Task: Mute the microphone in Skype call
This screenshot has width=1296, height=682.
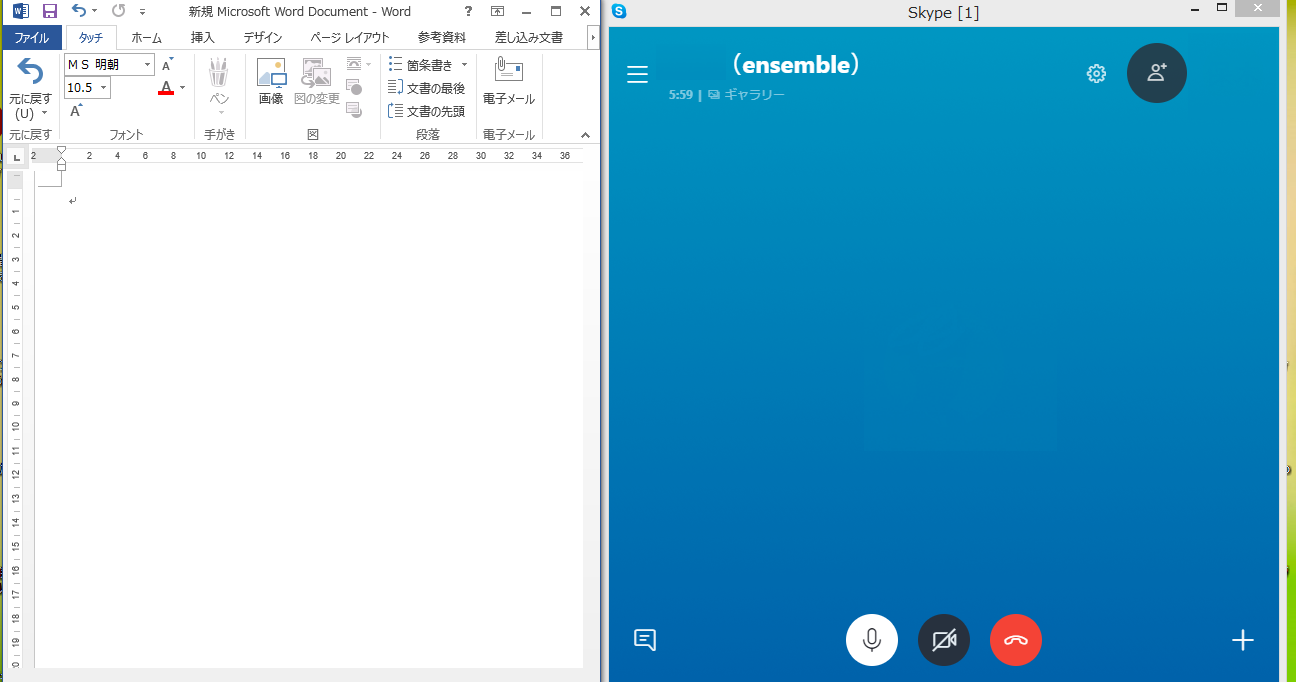Action: (x=872, y=640)
